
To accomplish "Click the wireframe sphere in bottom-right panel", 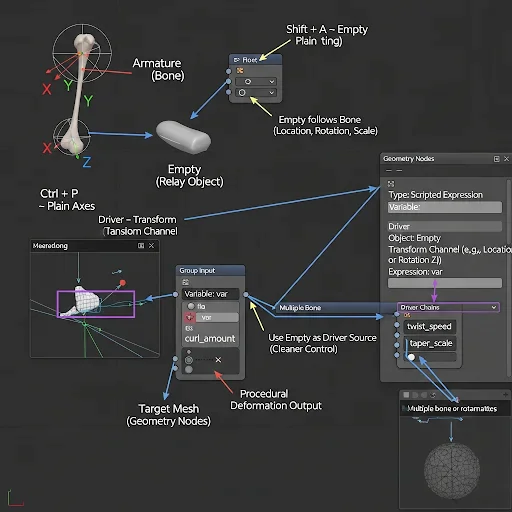I will [x=452, y=471].
